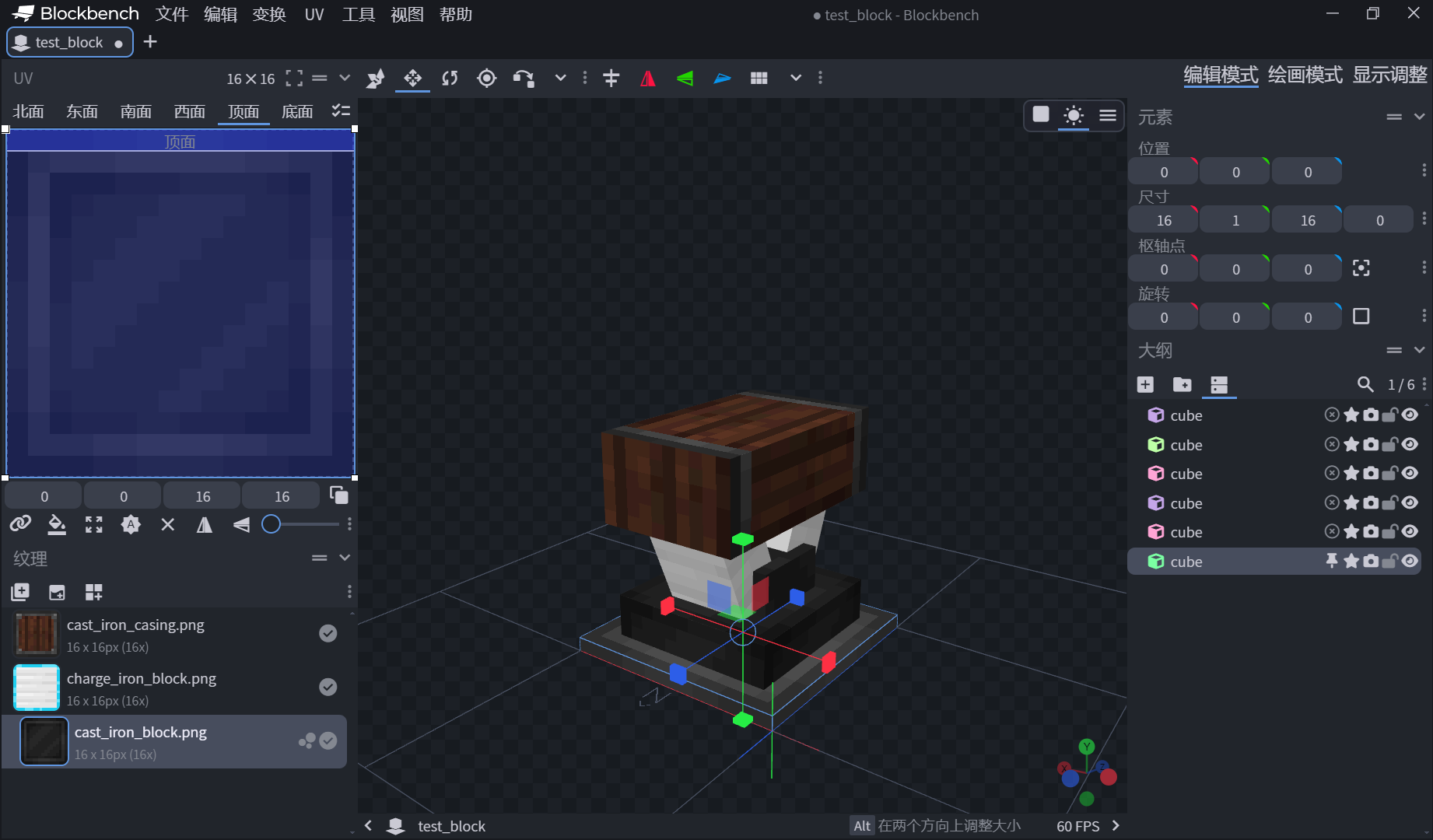This screenshot has height=840, width=1433.
Task: Collapse the 大纲 panel with its chevron
Action: click(x=1417, y=350)
